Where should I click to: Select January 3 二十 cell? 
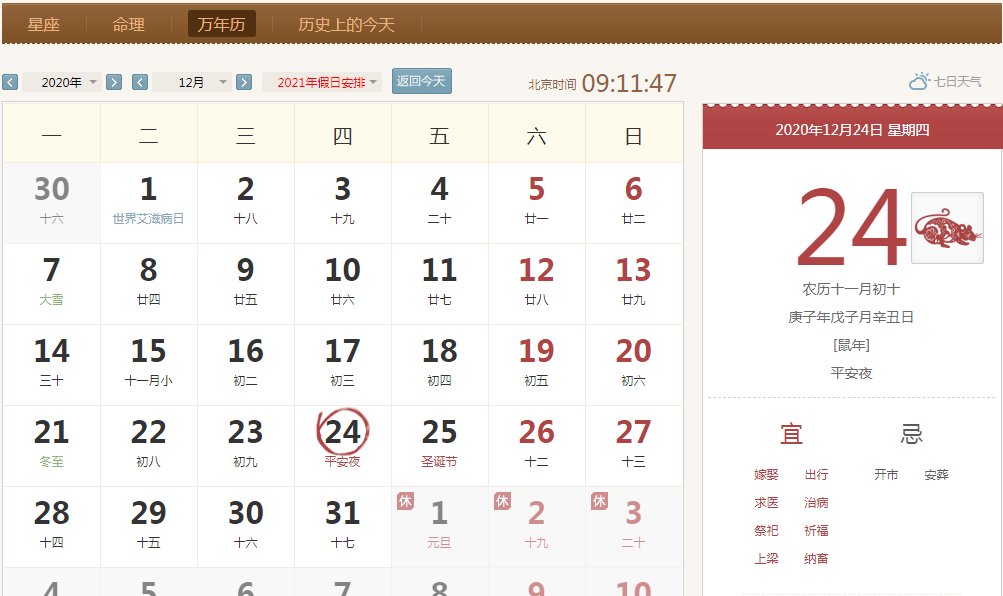tap(634, 527)
